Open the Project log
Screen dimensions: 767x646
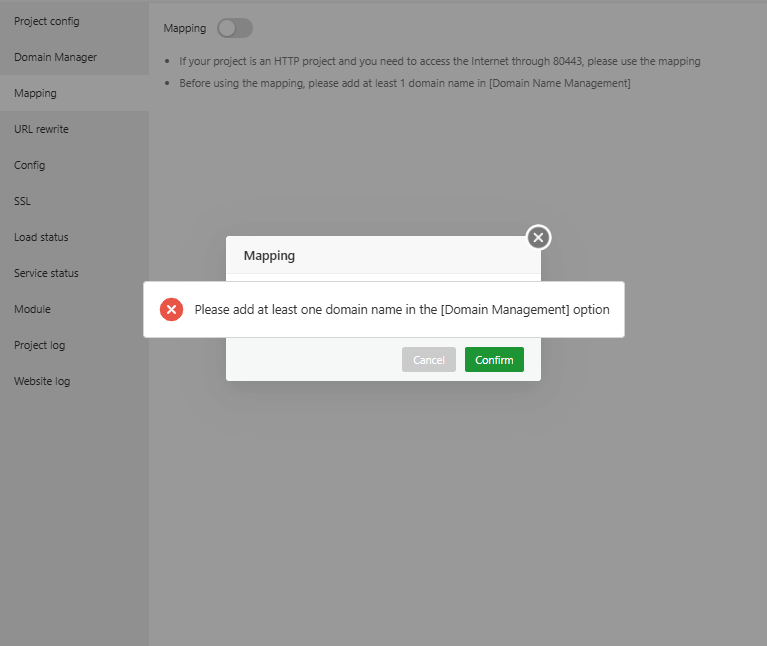tap(74, 345)
